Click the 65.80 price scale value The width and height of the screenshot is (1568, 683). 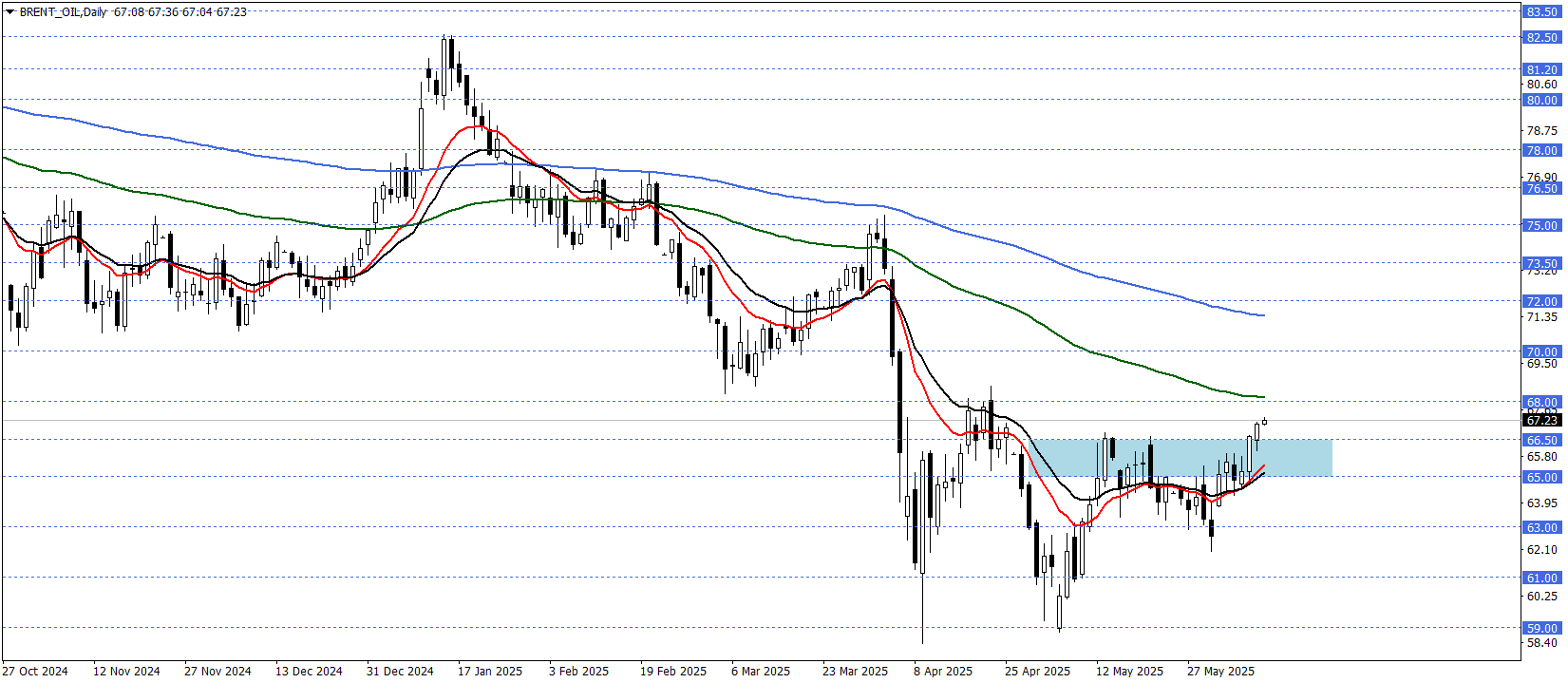(1542, 457)
